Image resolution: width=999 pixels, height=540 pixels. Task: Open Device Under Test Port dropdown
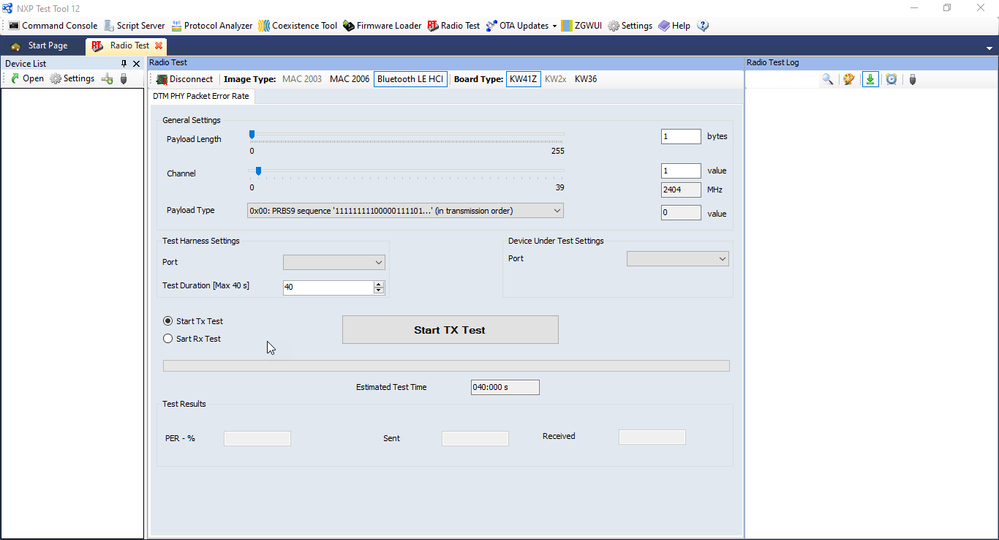coord(722,259)
